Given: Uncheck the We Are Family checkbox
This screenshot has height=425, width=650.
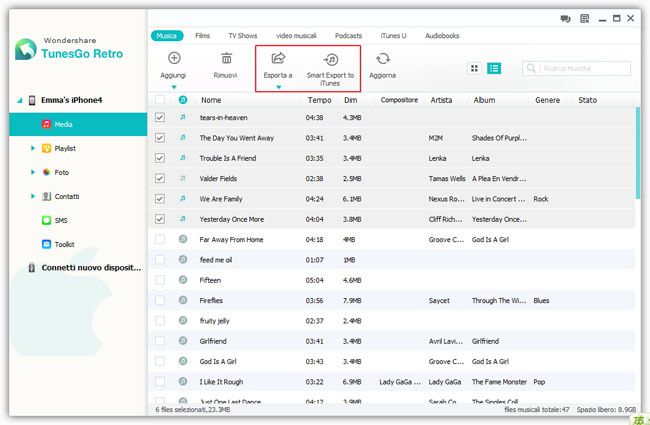Looking at the screenshot, I should coord(160,199).
